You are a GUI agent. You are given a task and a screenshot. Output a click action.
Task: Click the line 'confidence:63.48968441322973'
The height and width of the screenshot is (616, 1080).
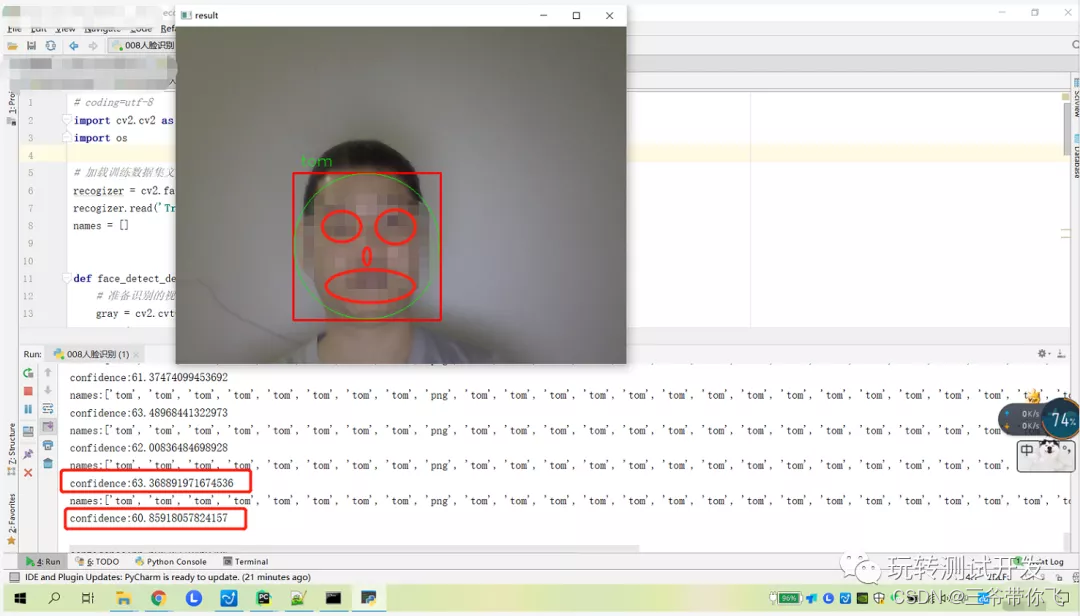(148, 413)
